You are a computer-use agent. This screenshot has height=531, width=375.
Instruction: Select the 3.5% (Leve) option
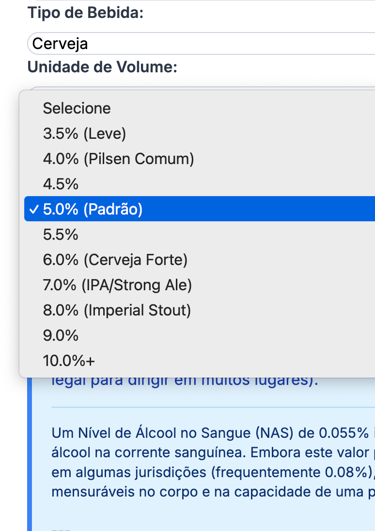pyautogui.click(x=200, y=133)
